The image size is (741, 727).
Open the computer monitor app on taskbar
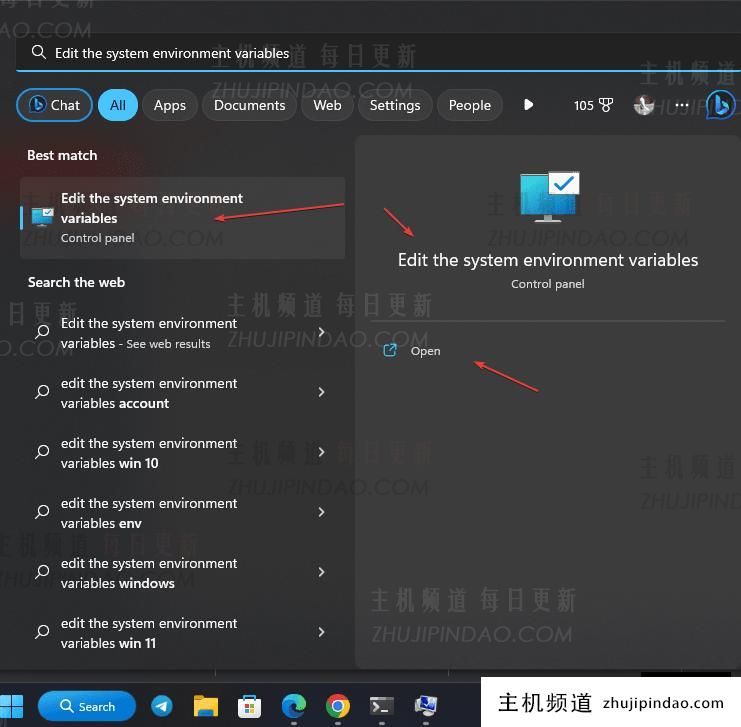[425, 706]
